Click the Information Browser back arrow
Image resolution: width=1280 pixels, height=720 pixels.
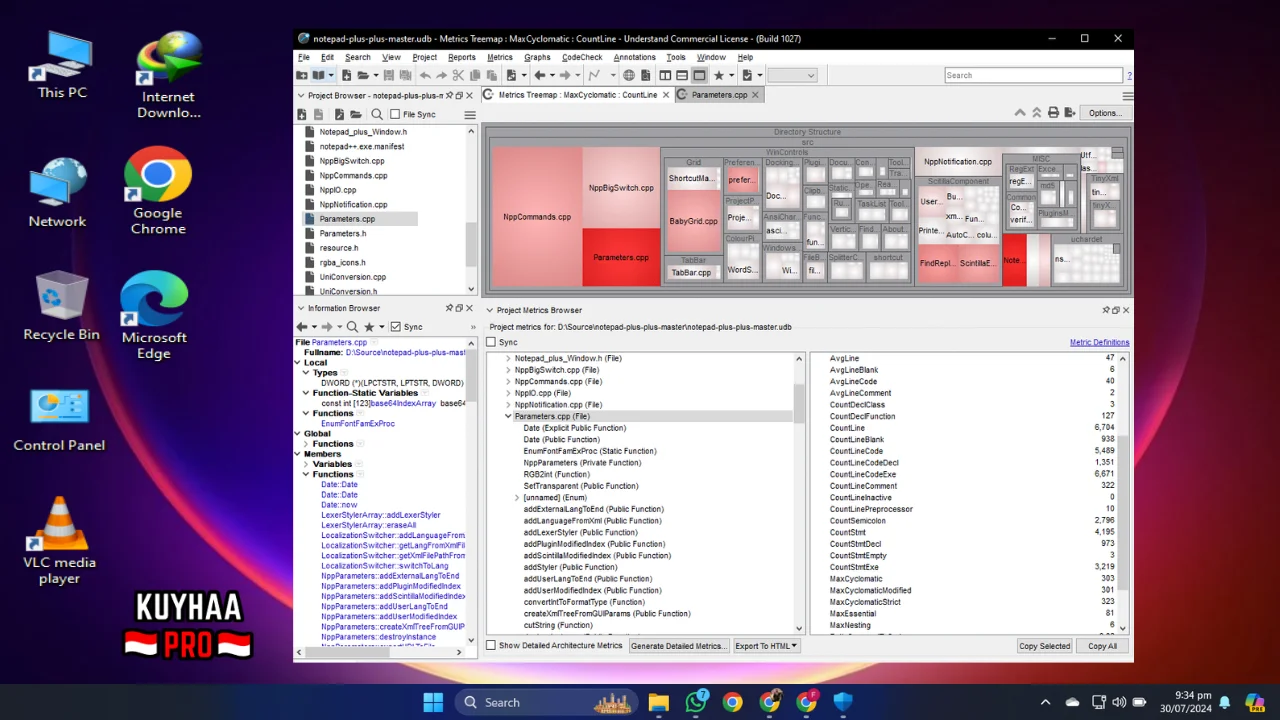302,327
